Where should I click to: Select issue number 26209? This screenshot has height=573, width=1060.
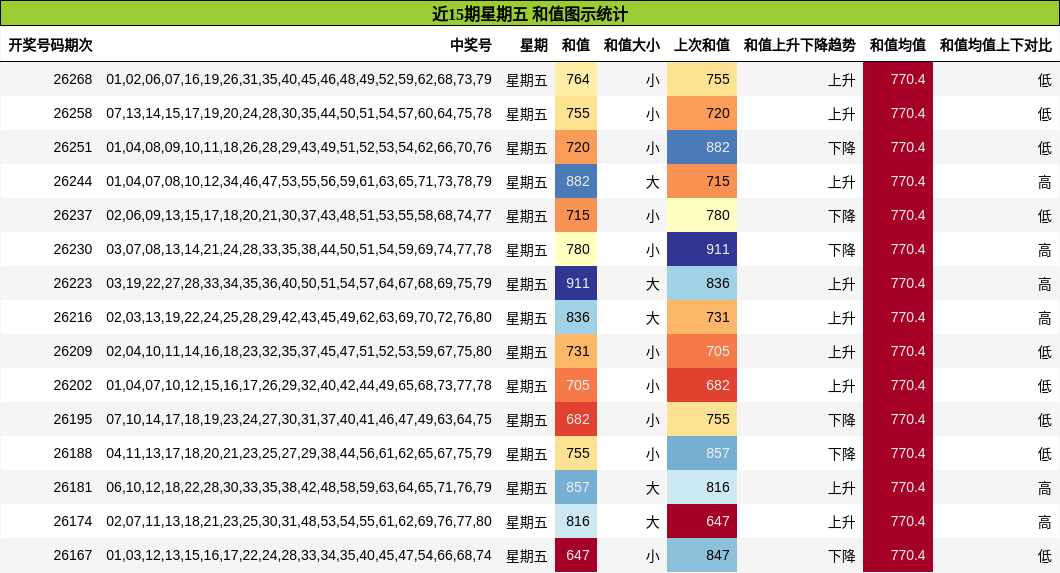pyautogui.click(x=73, y=351)
